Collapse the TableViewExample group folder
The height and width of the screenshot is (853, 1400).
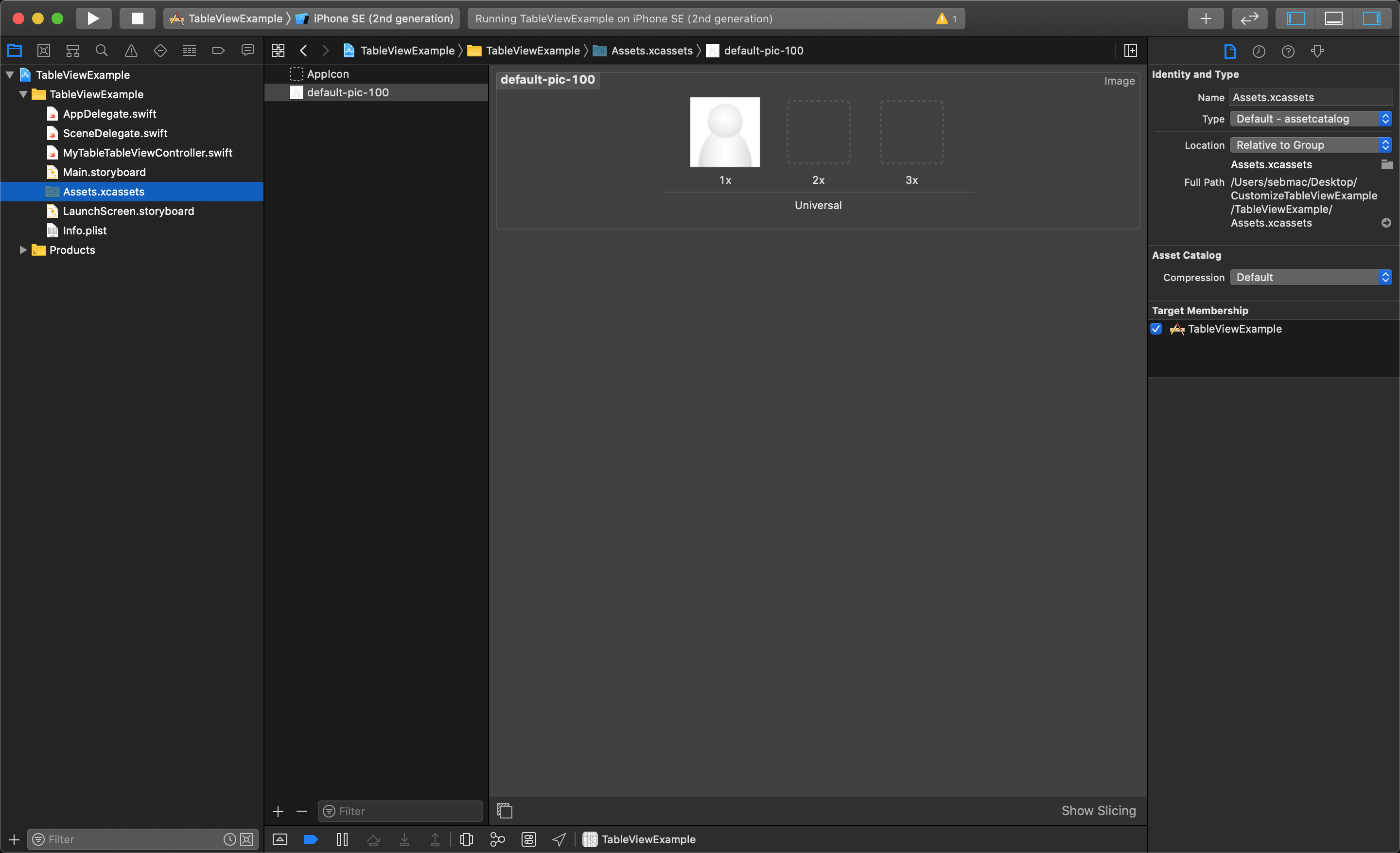click(x=23, y=94)
